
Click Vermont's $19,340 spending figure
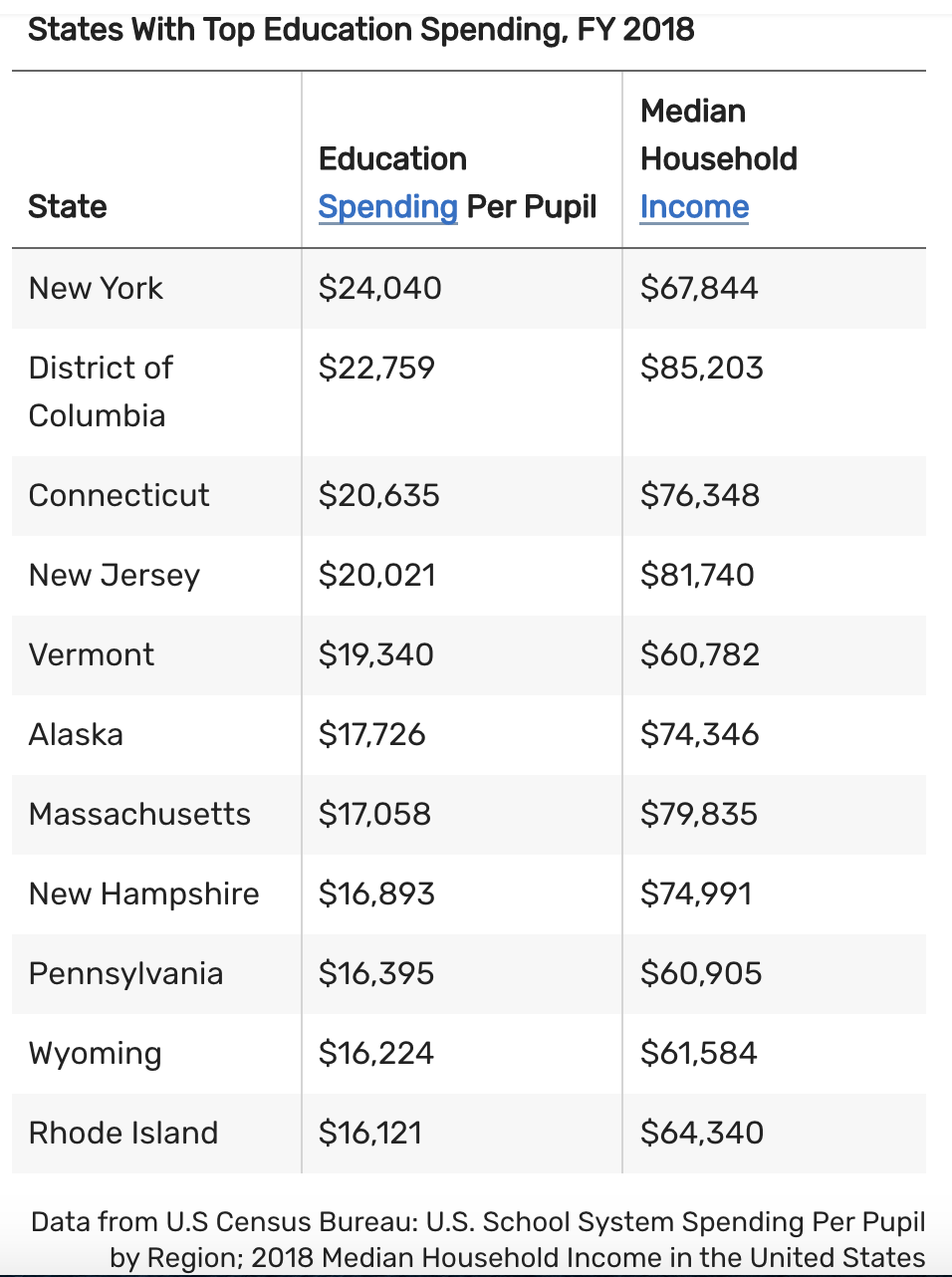(375, 655)
